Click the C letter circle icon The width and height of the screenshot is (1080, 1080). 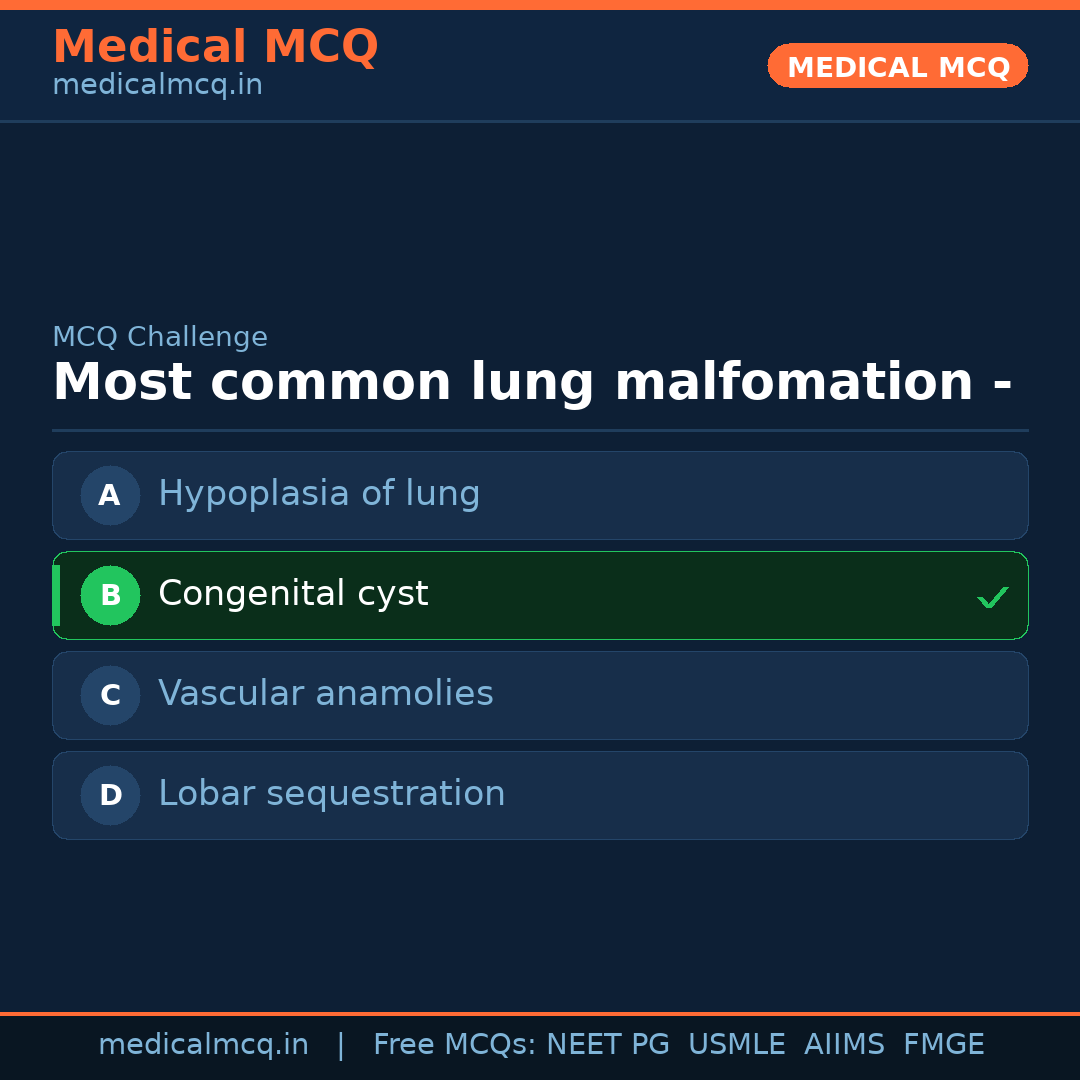click(110, 695)
